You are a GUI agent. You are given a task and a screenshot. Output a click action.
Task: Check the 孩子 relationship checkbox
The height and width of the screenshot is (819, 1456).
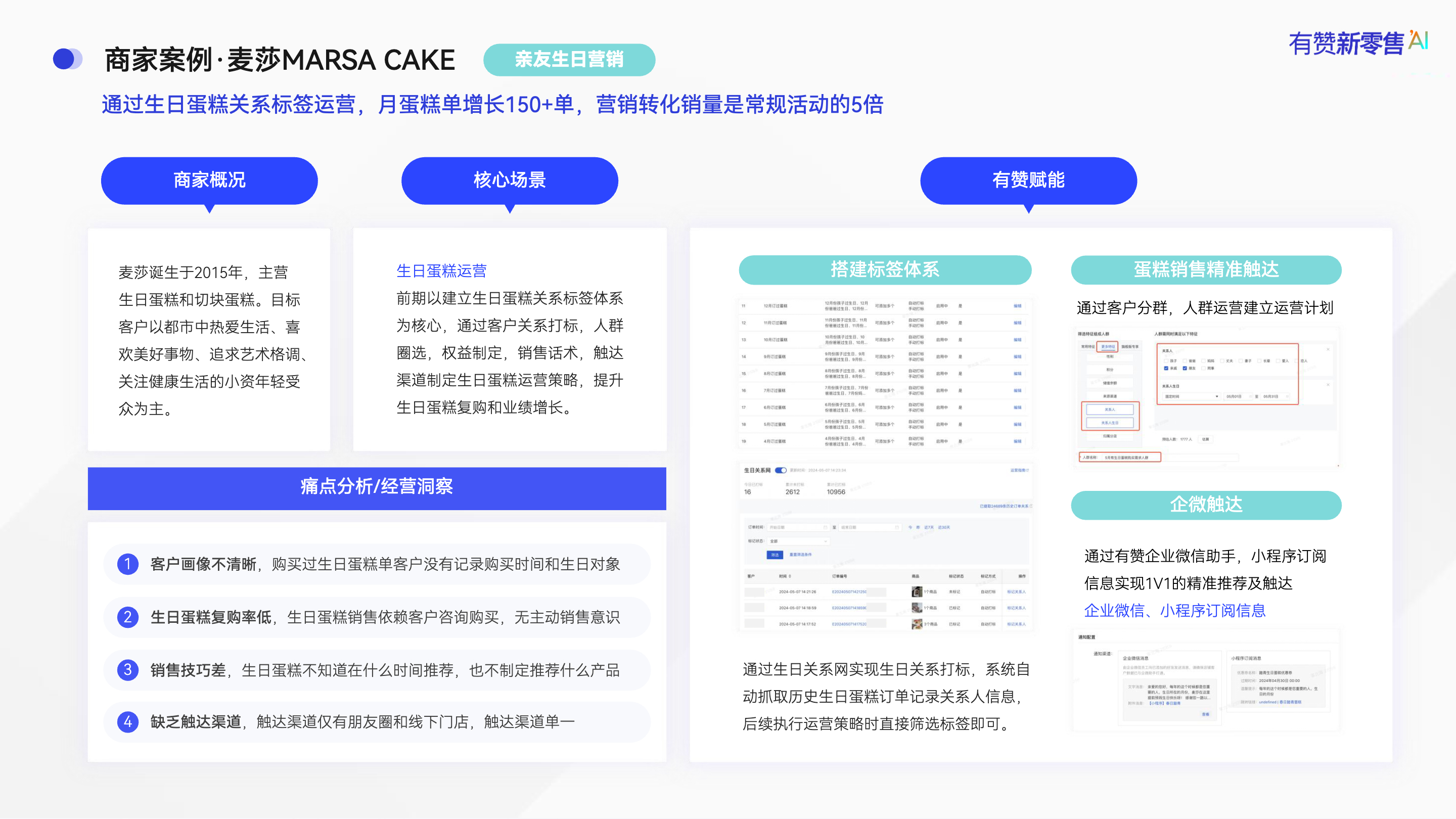1166,361
